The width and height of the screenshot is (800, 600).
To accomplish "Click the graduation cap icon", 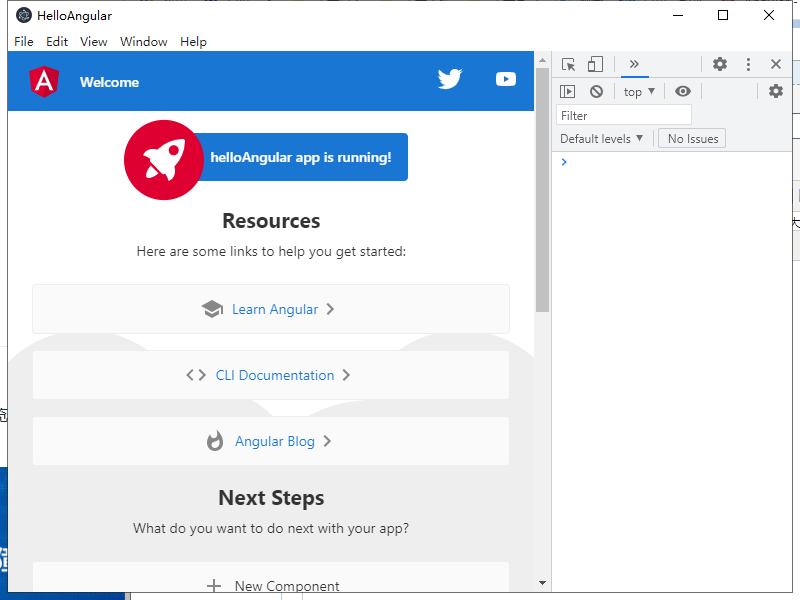I will 212,309.
